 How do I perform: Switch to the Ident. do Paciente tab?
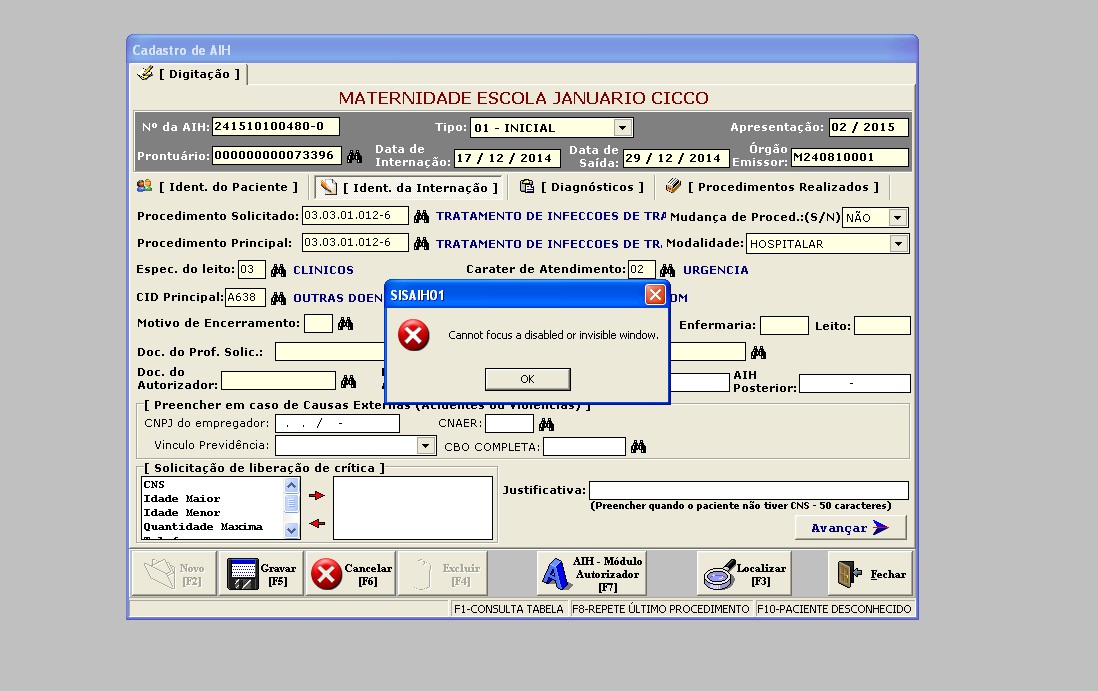tap(218, 187)
